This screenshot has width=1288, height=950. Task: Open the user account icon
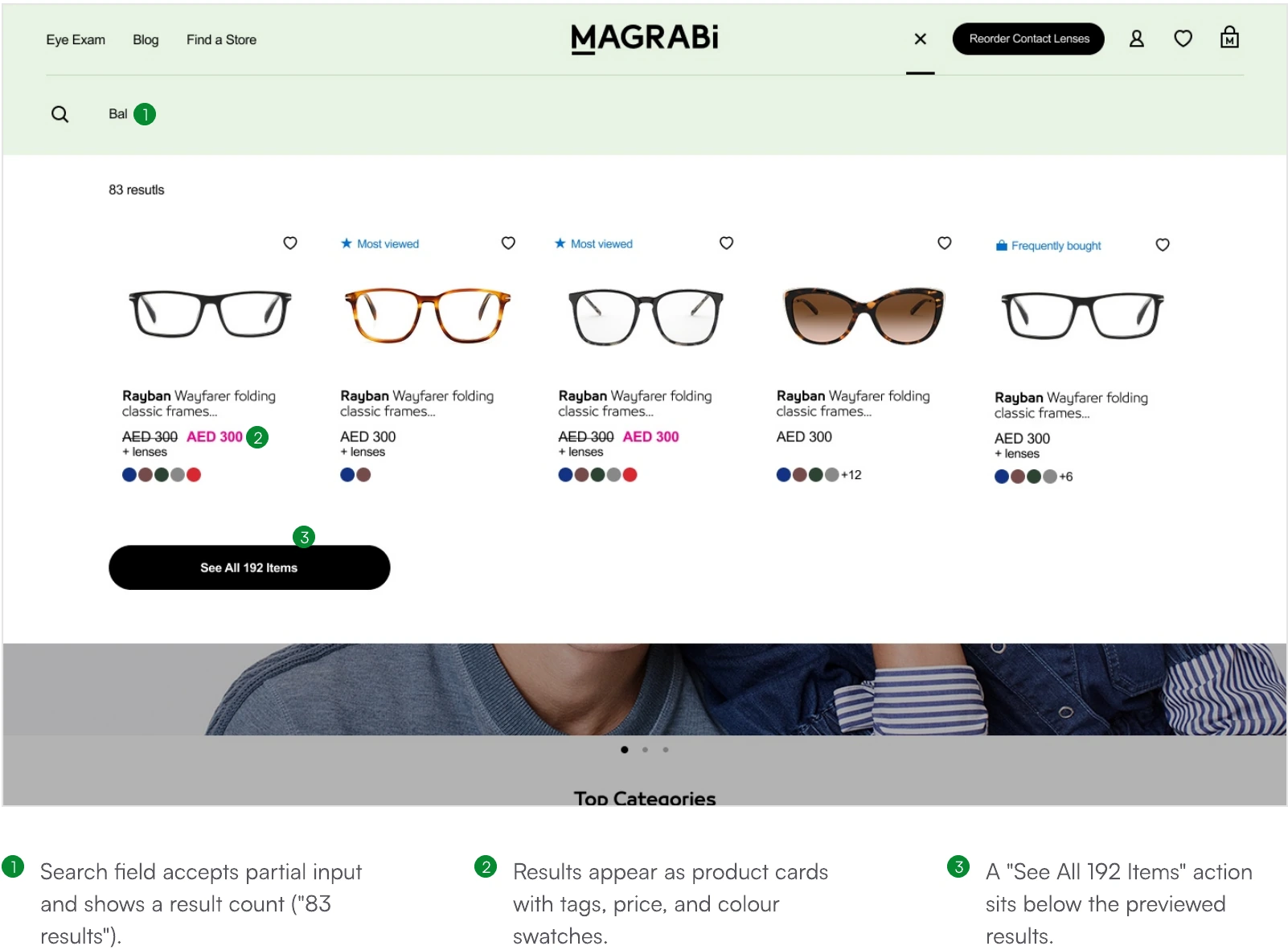pos(1137,39)
